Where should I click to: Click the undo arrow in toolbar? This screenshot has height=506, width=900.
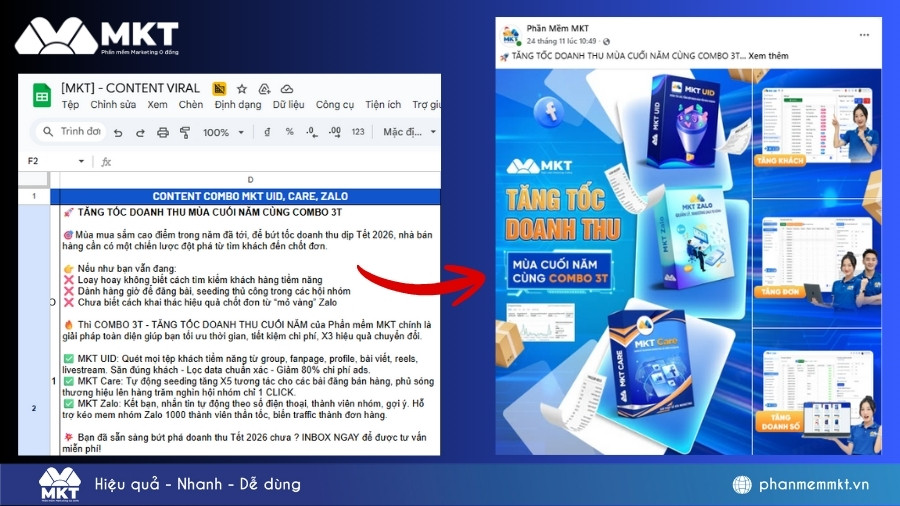[x=118, y=133]
